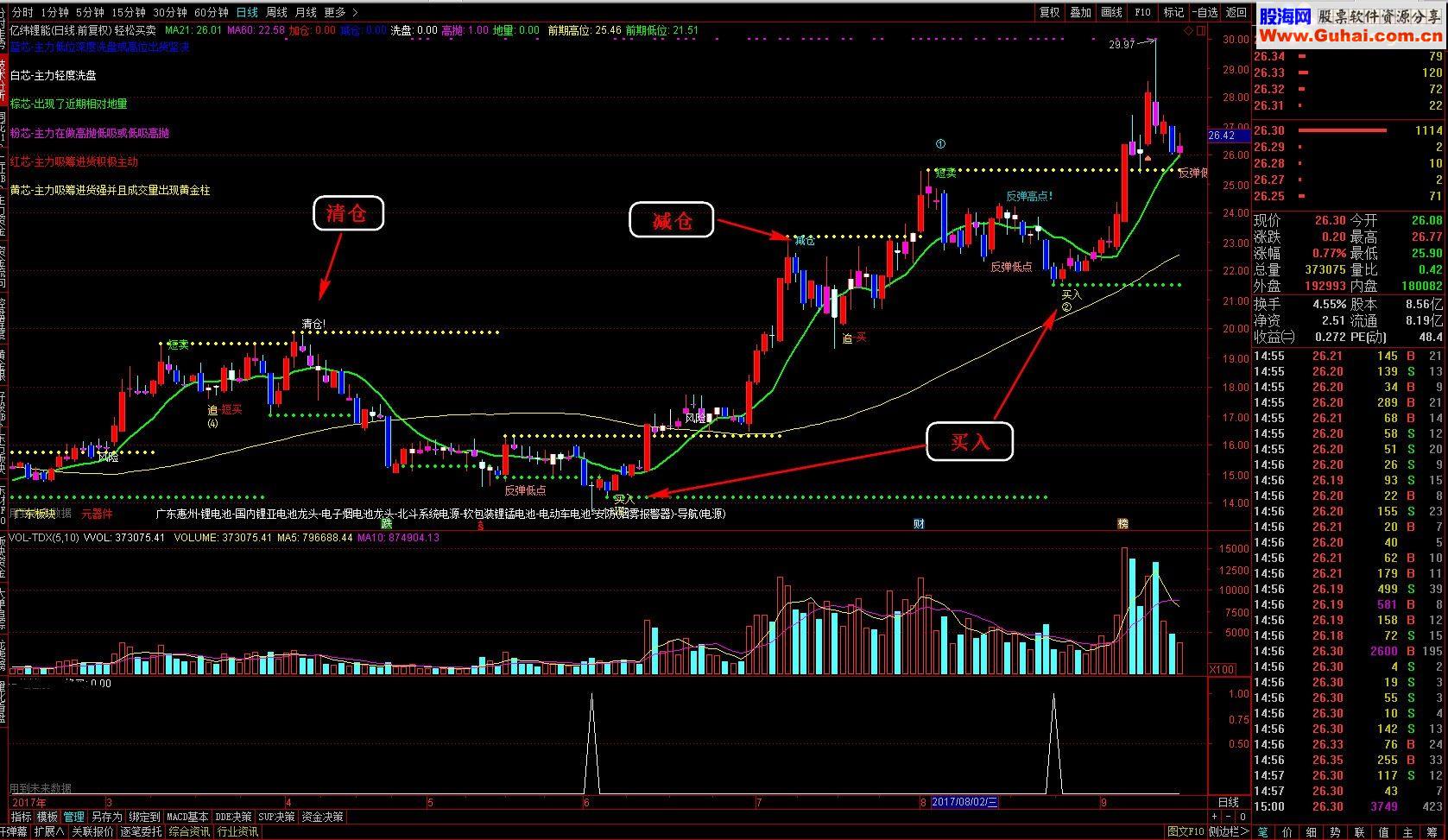Collapse the 侧边栏 sidebar
Screen dimensions: 1448x840
pos(1228,832)
